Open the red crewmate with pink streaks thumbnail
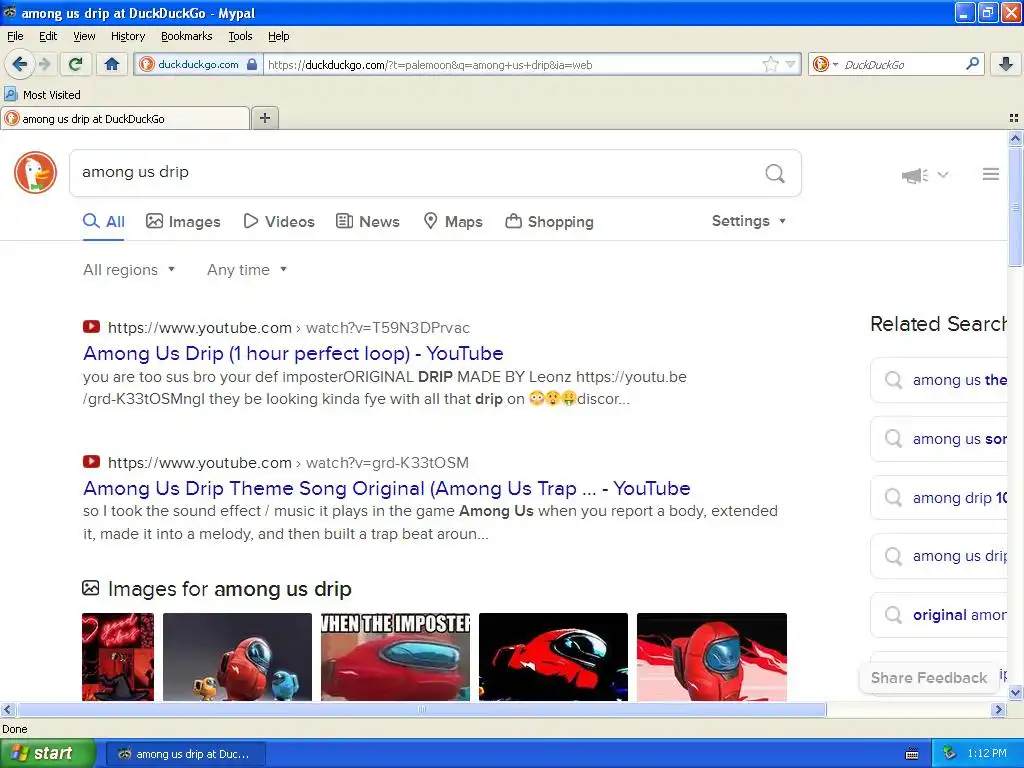 coord(712,656)
